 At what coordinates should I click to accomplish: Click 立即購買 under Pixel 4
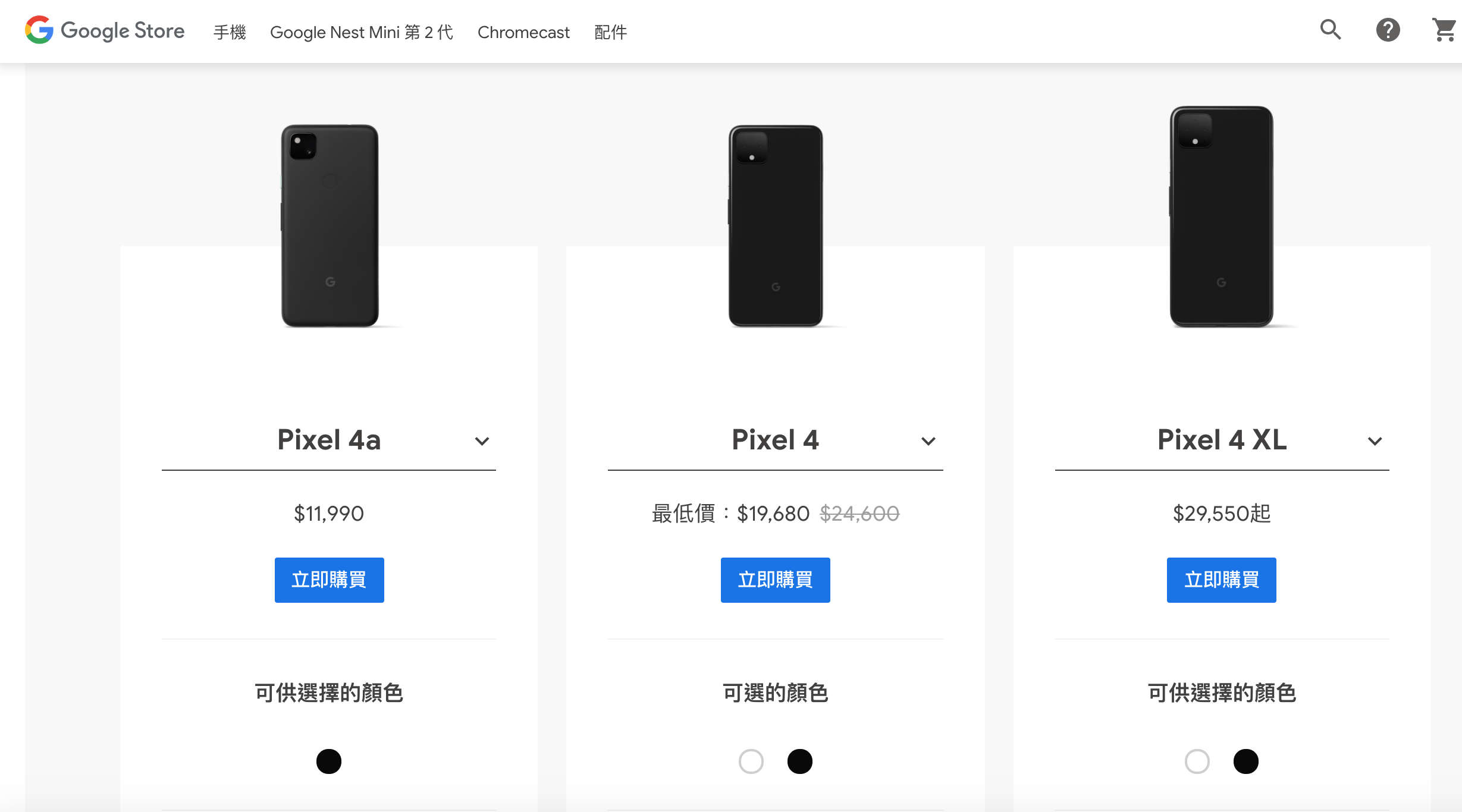(775, 580)
